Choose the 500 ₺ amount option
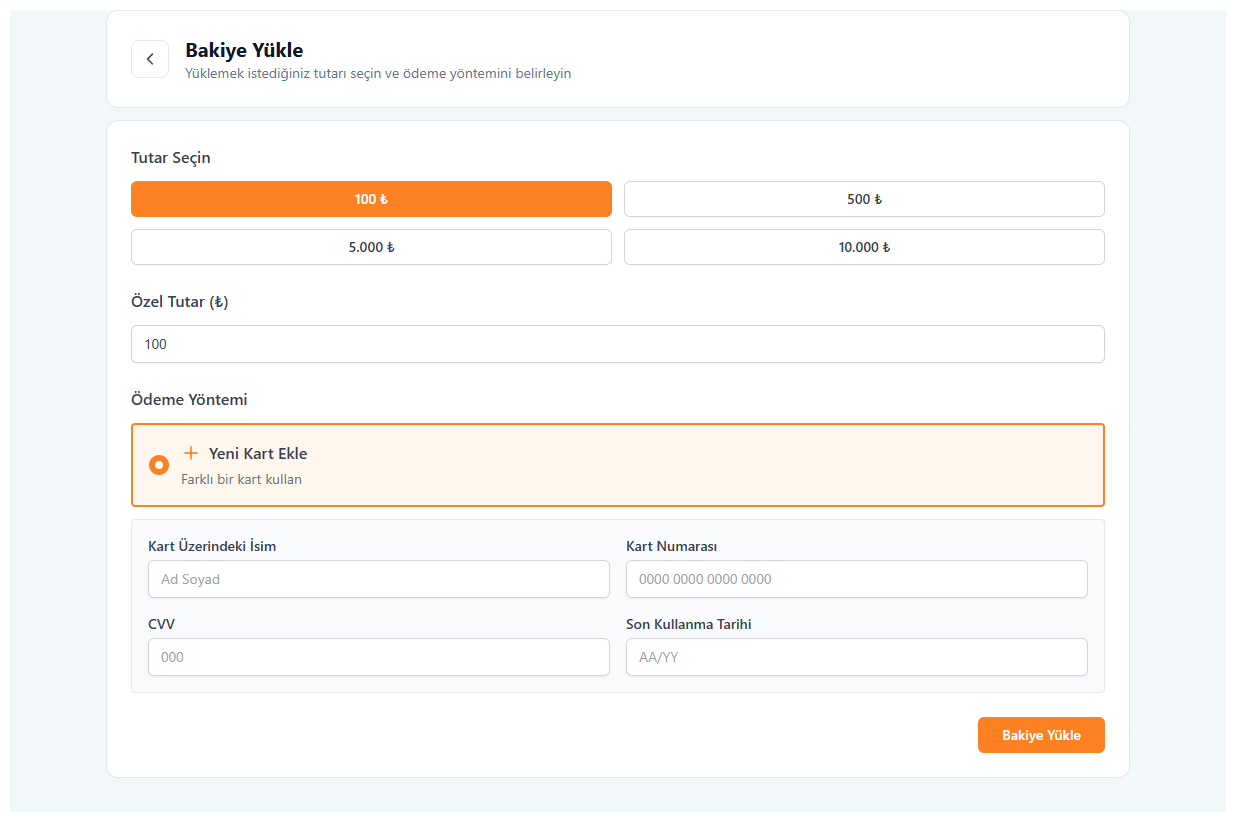The width and height of the screenshot is (1238, 831). [x=864, y=199]
